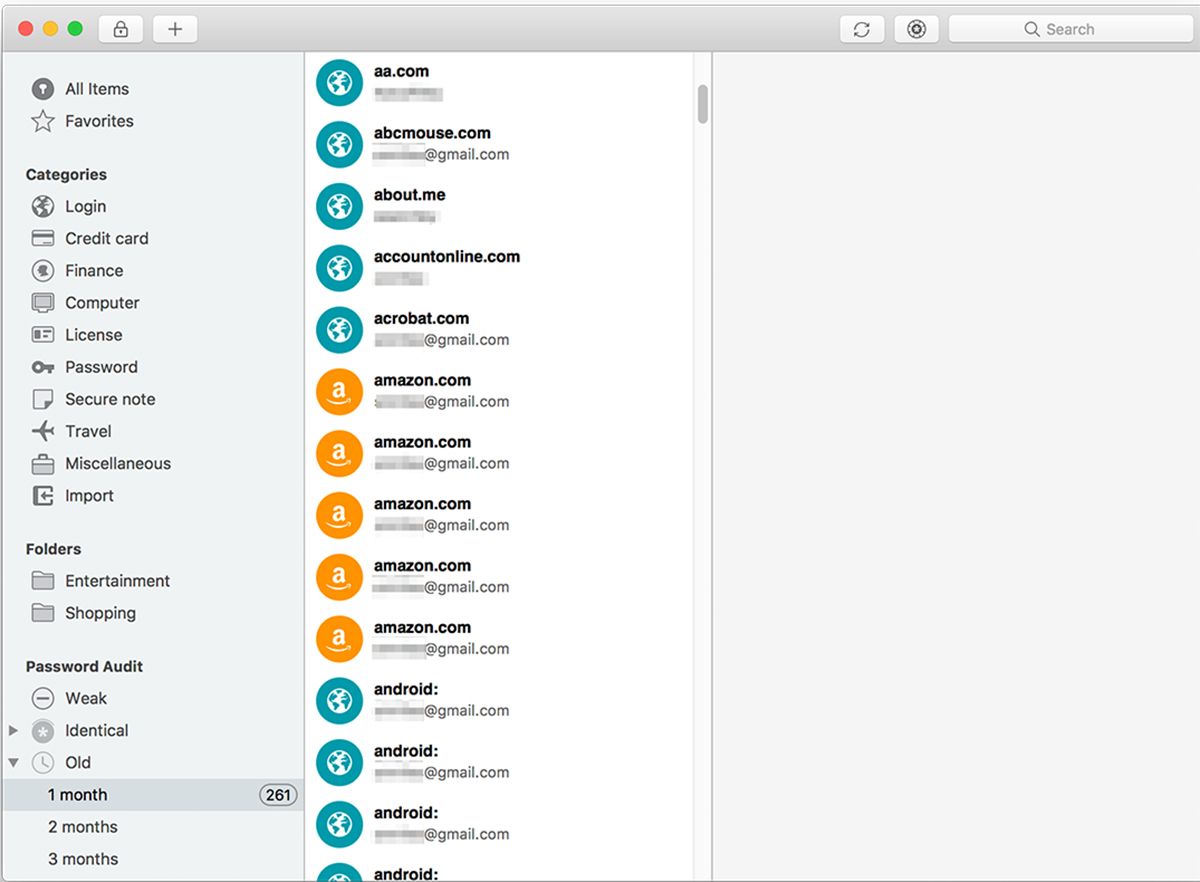The width and height of the screenshot is (1200, 882).
Task: Open the settings gear icon
Action: pyautogui.click(x=915, y=29)
